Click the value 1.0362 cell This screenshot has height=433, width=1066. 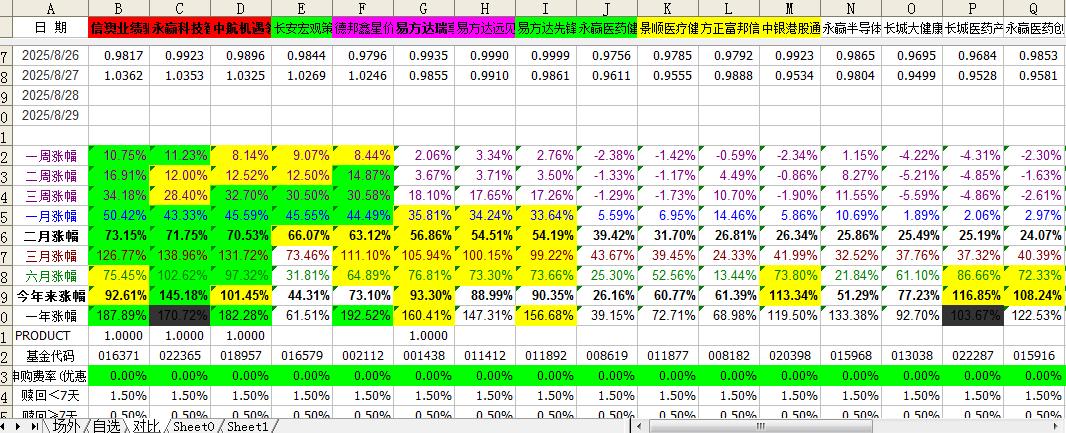119,75
